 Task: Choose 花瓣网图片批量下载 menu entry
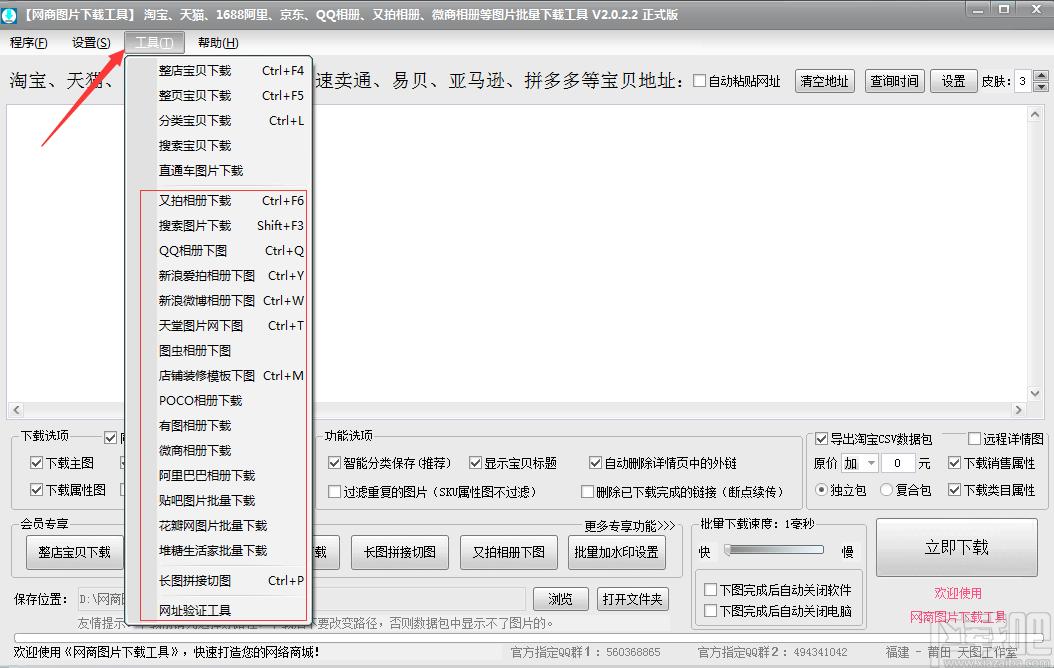pos(219,526)
